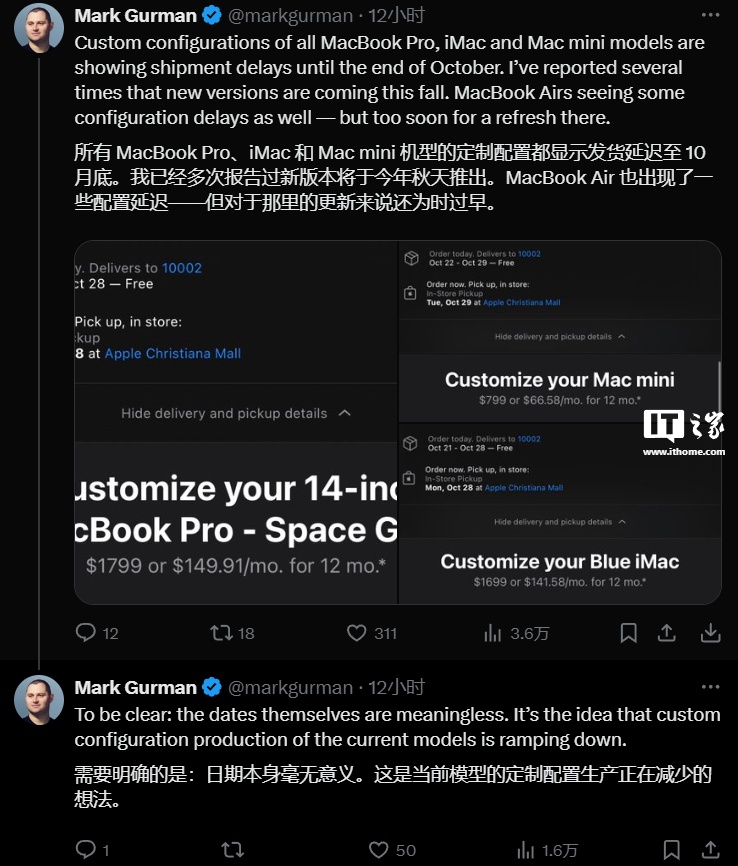The height and width of the screenshot is (866, 738).
Task: Open the @markgurman handle in first tweet
Action: (290, 16)
